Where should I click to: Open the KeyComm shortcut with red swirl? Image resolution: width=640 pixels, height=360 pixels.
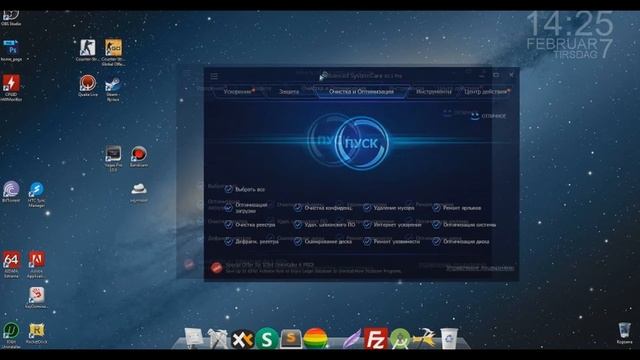click(x=36, y=297)
